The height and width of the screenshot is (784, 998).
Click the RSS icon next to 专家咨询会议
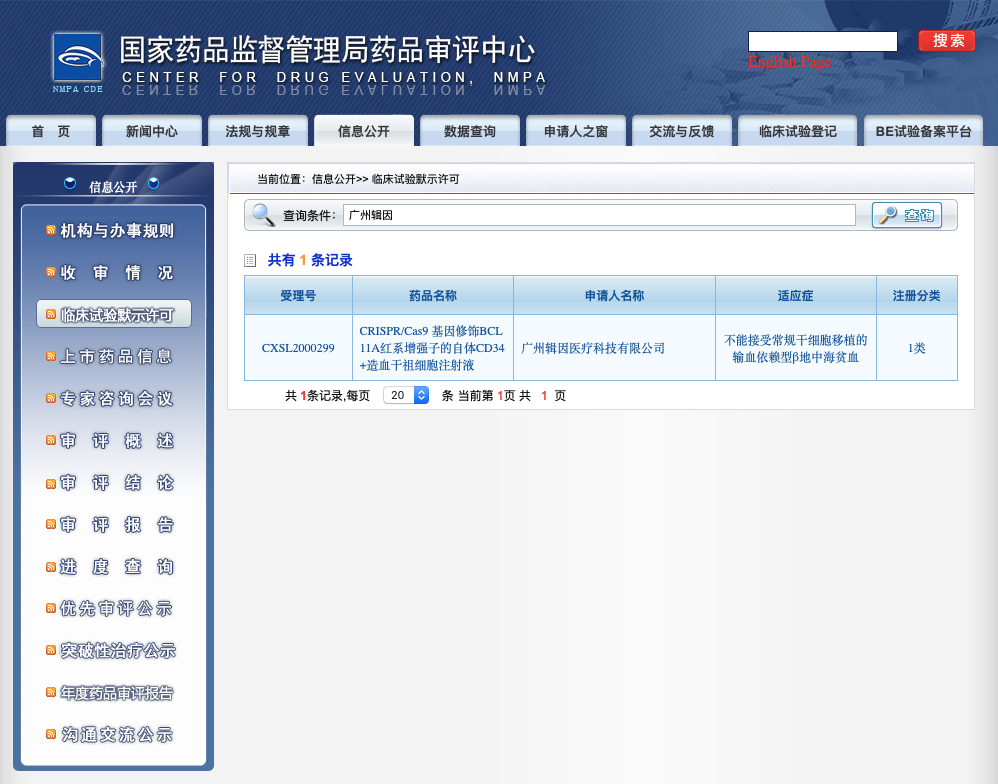pos(51,398)
